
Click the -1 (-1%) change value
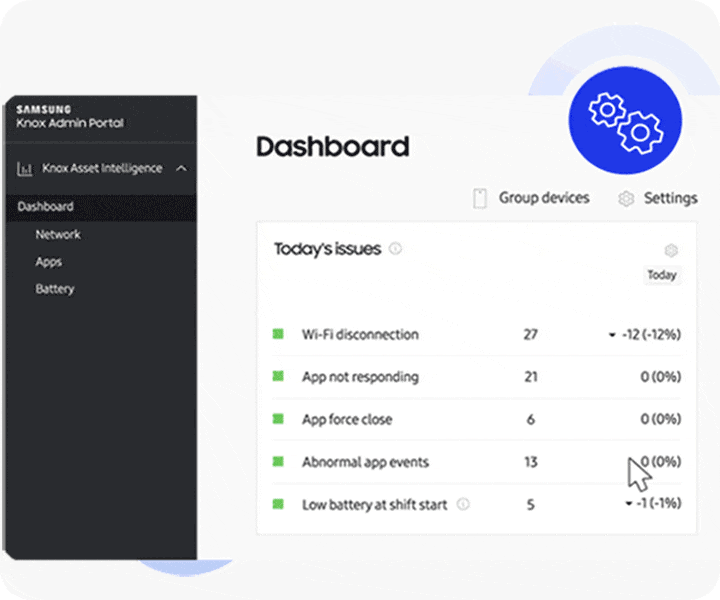(x=659, y=503)
